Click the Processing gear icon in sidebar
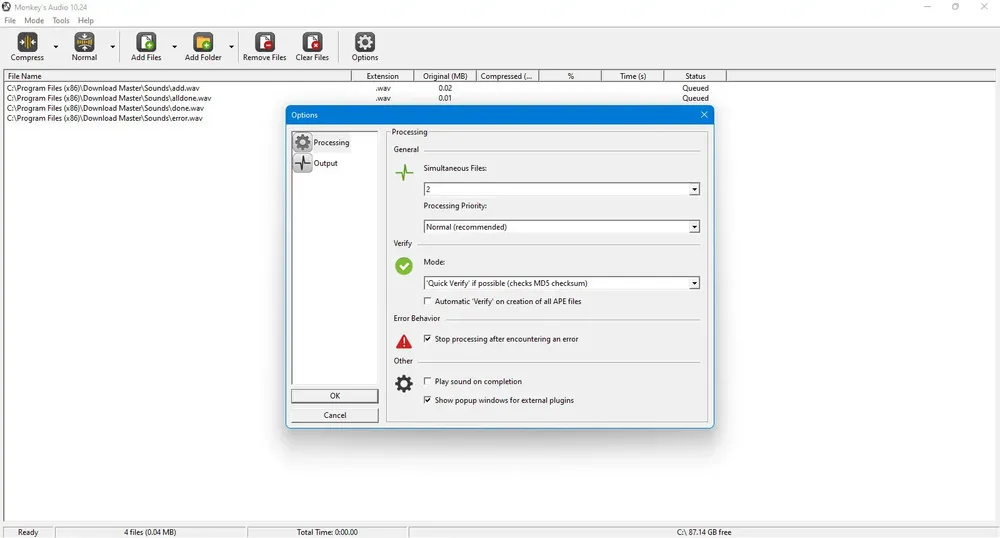Screen dimensions: 1000x538 [303, 142]
